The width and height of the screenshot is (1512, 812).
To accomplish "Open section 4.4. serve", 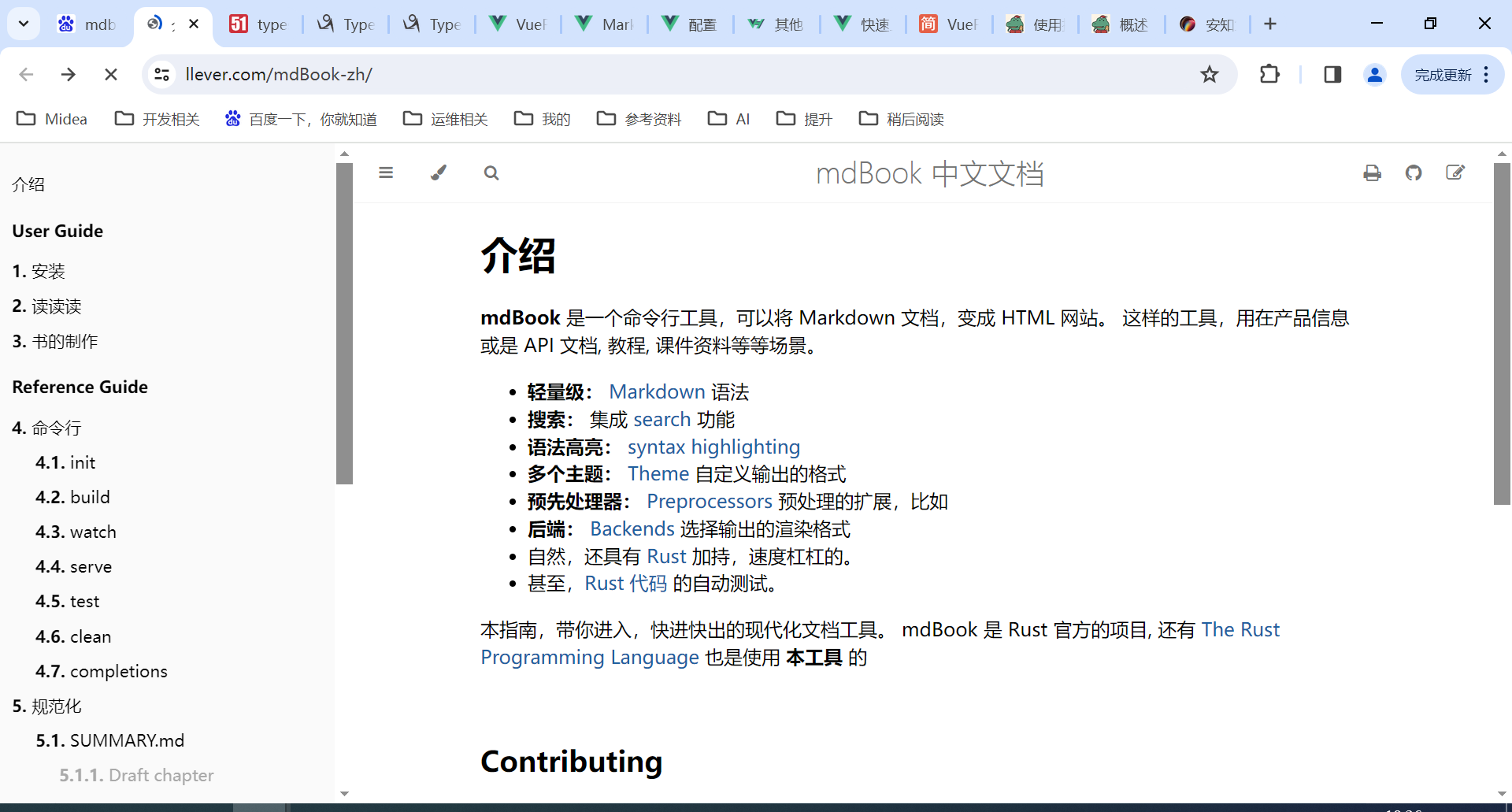I will click(x=73, y=566).
